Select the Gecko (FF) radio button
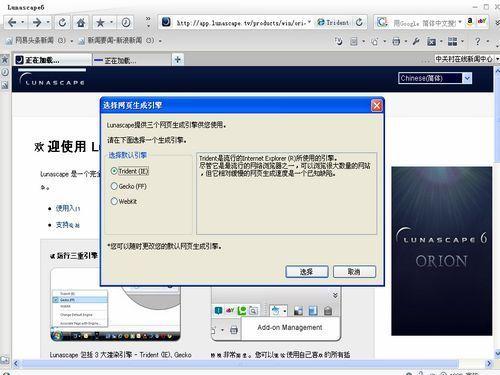 coord(114,186)
